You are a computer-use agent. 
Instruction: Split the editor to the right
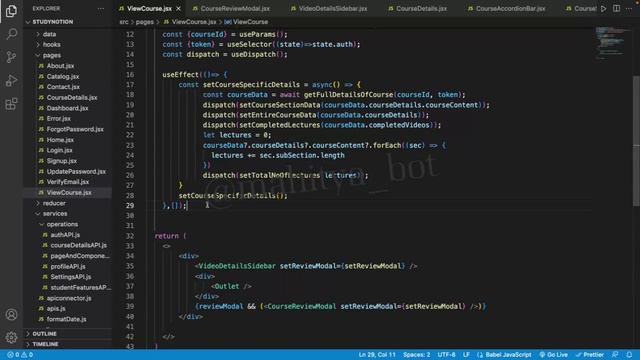(x=616, y=9)
